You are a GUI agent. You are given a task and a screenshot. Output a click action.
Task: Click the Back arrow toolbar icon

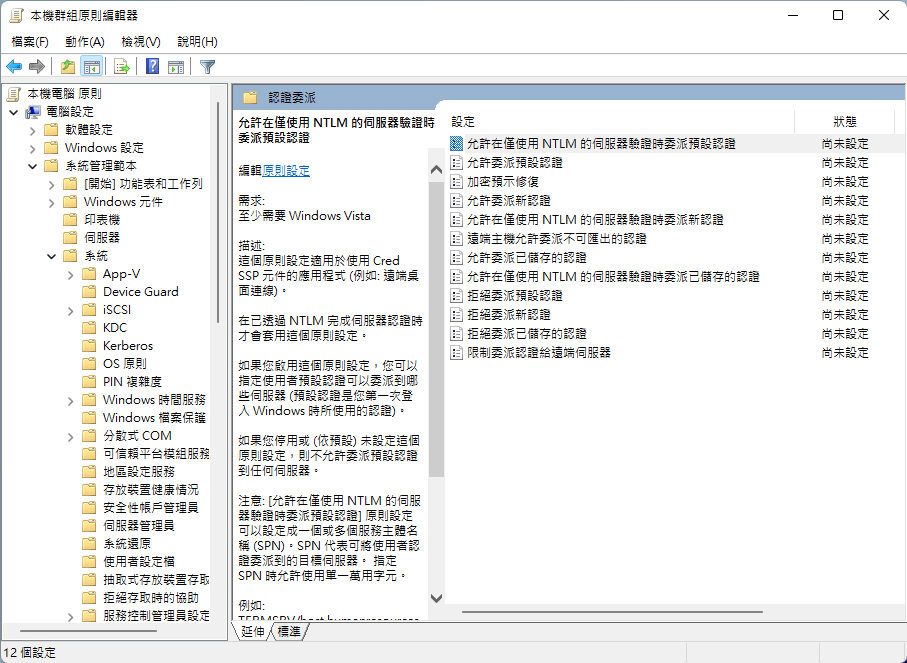14,67
